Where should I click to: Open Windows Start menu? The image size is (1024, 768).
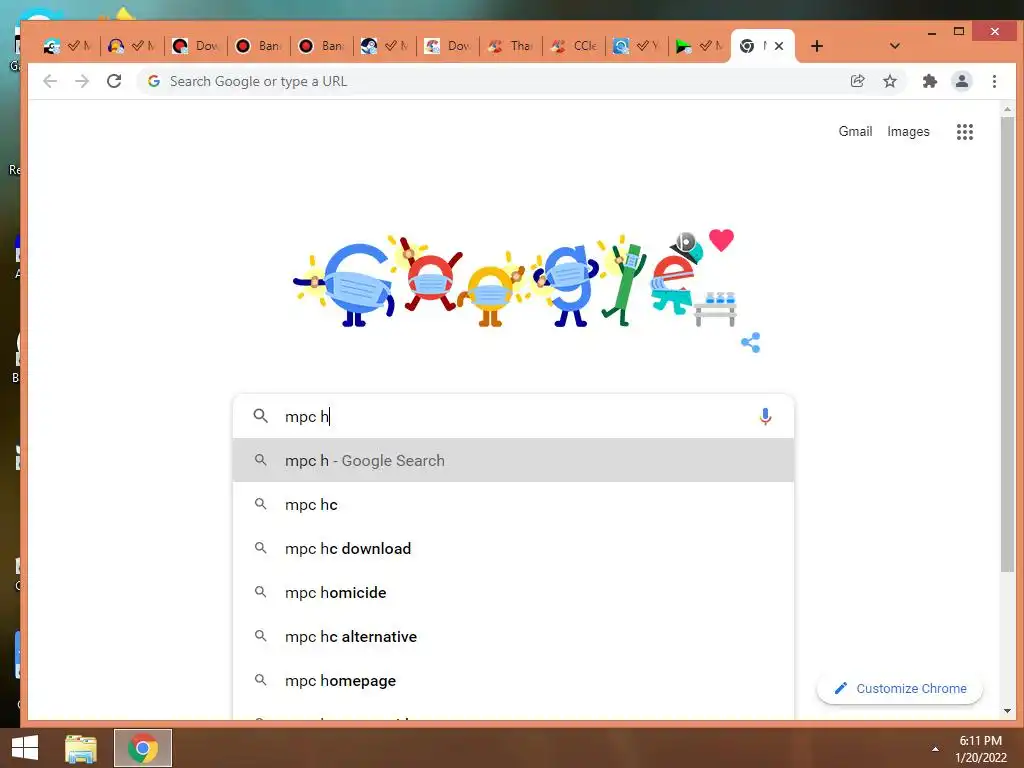coord(25,748)
